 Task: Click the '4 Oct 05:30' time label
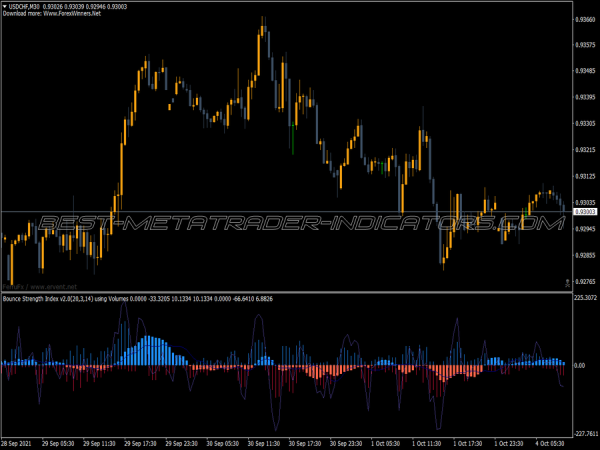pyautogui.click(x=550, y=444)
